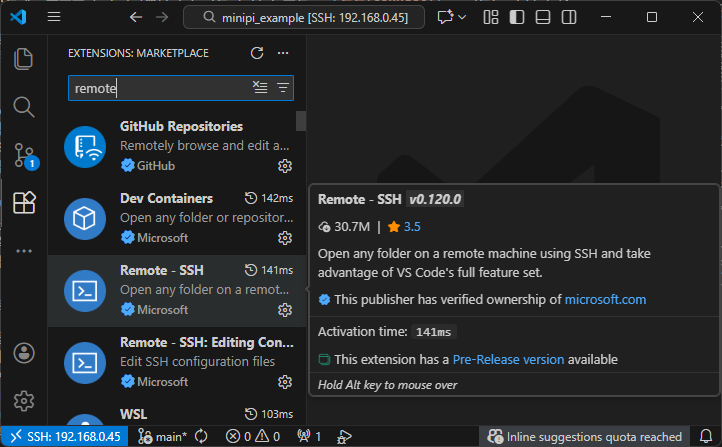This screenshot has height=447, width=722.
Task: Open the filter extensions dropdown
Action: [283, 87]
